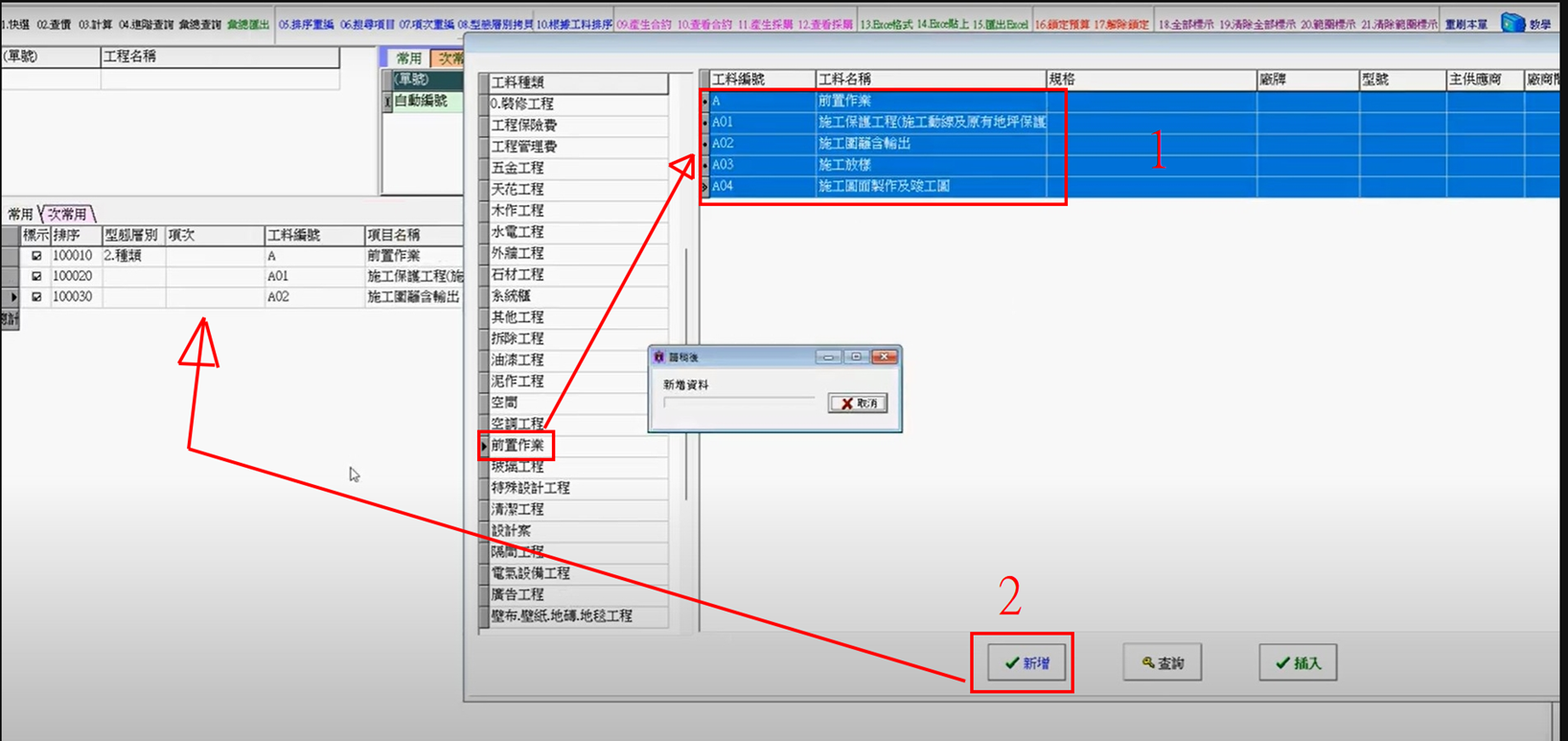This screenshot has height=741, width=1568.
Task: Toggle the 標示 checkbox for row 100030
Action: tap(36, 297)
